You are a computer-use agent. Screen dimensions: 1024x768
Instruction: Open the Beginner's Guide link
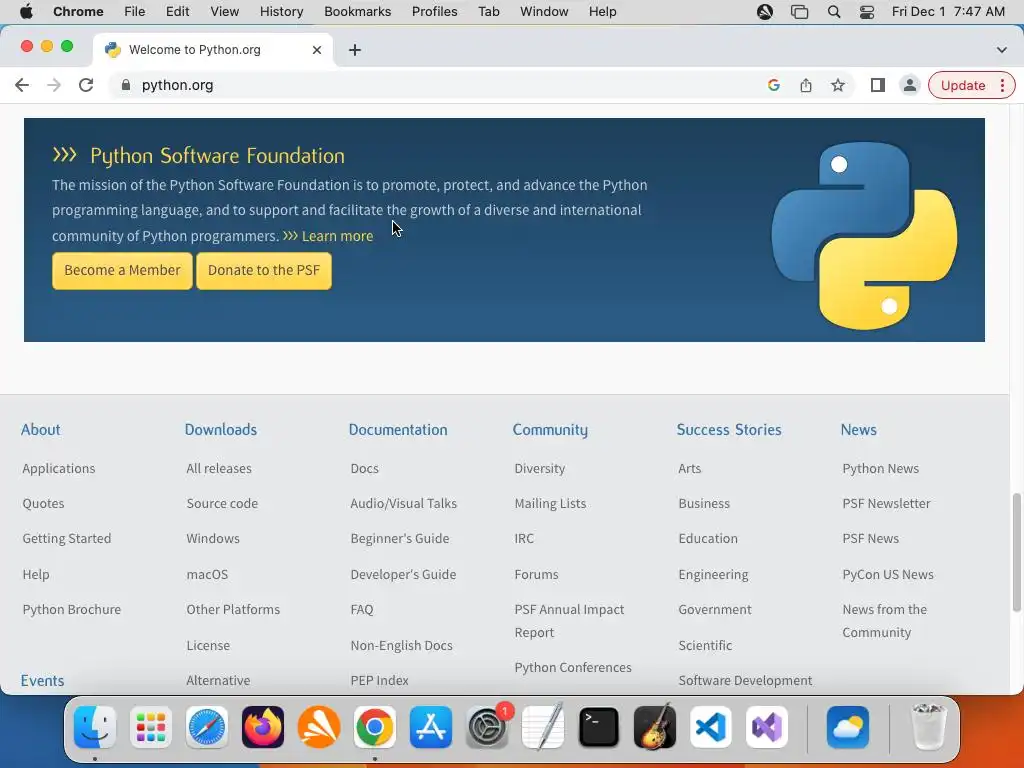(x=400, y=539)
